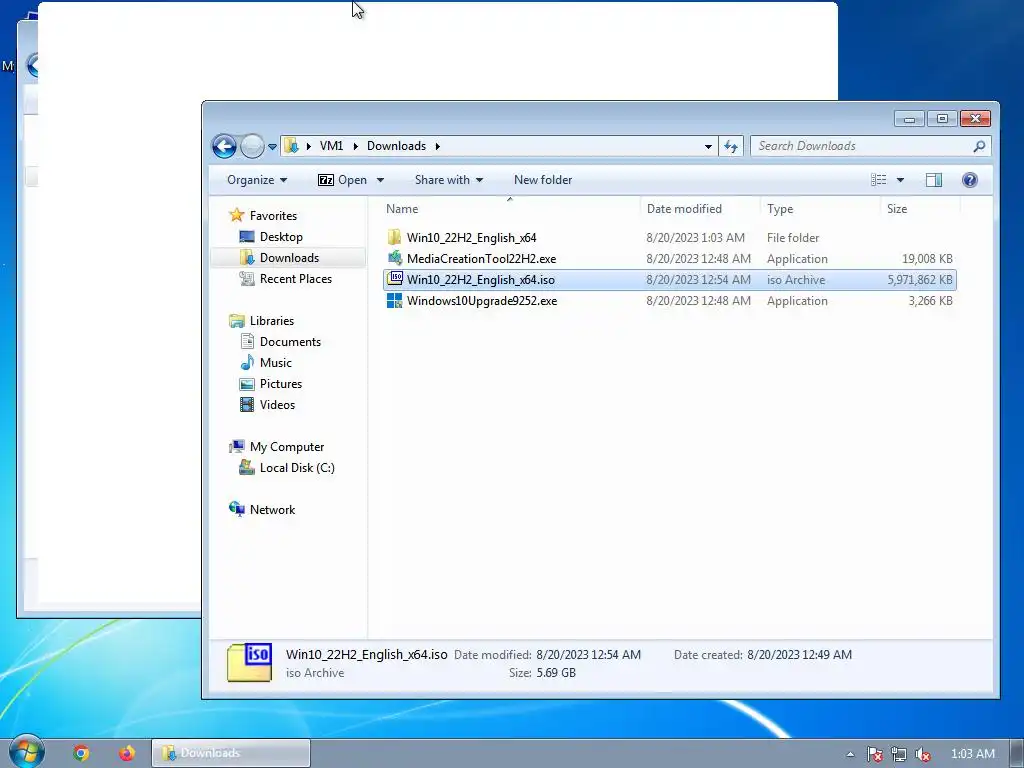Open the Action Center flag icon

coord(874,754)
